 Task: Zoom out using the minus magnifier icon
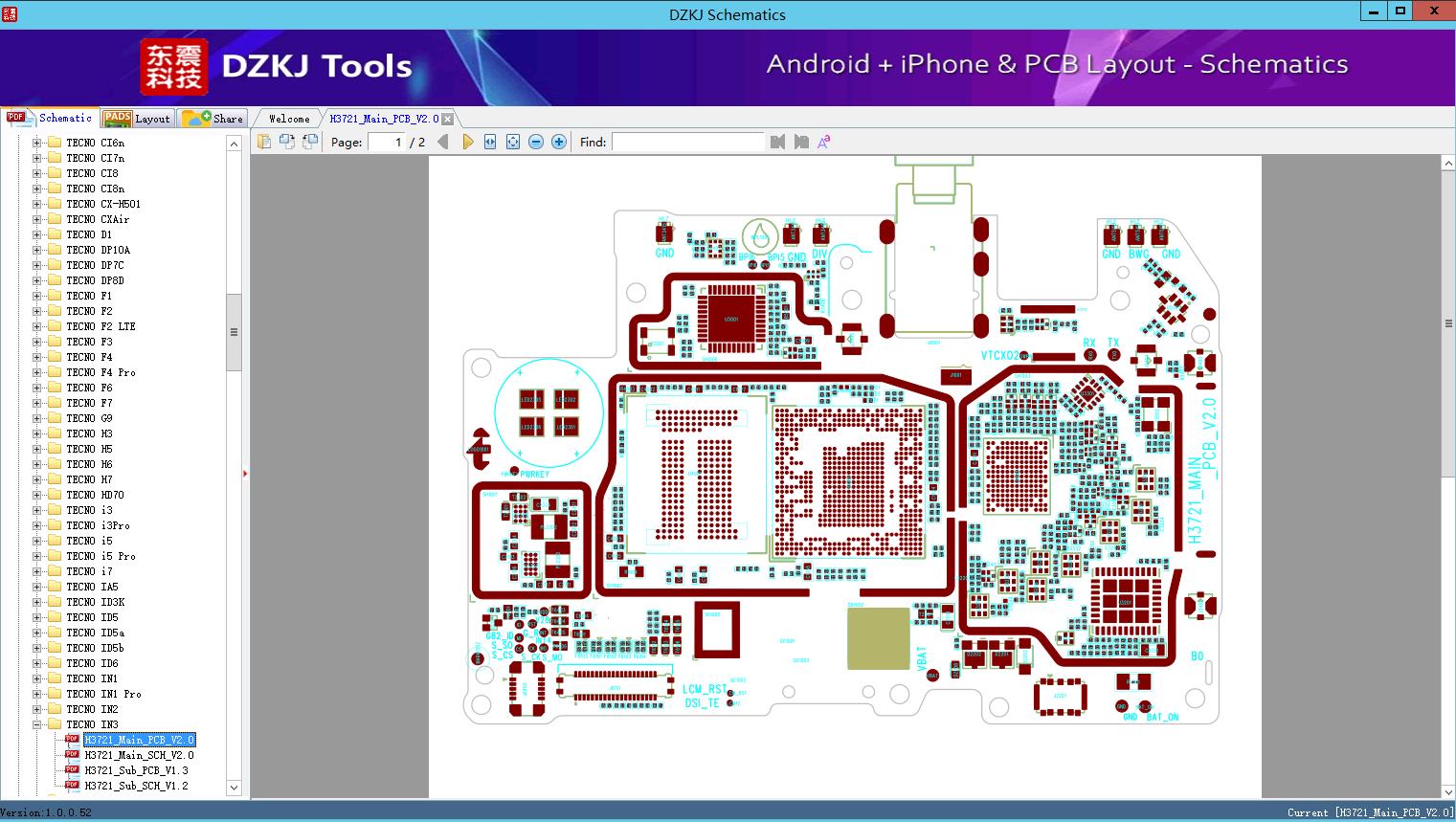pos(536,142)
